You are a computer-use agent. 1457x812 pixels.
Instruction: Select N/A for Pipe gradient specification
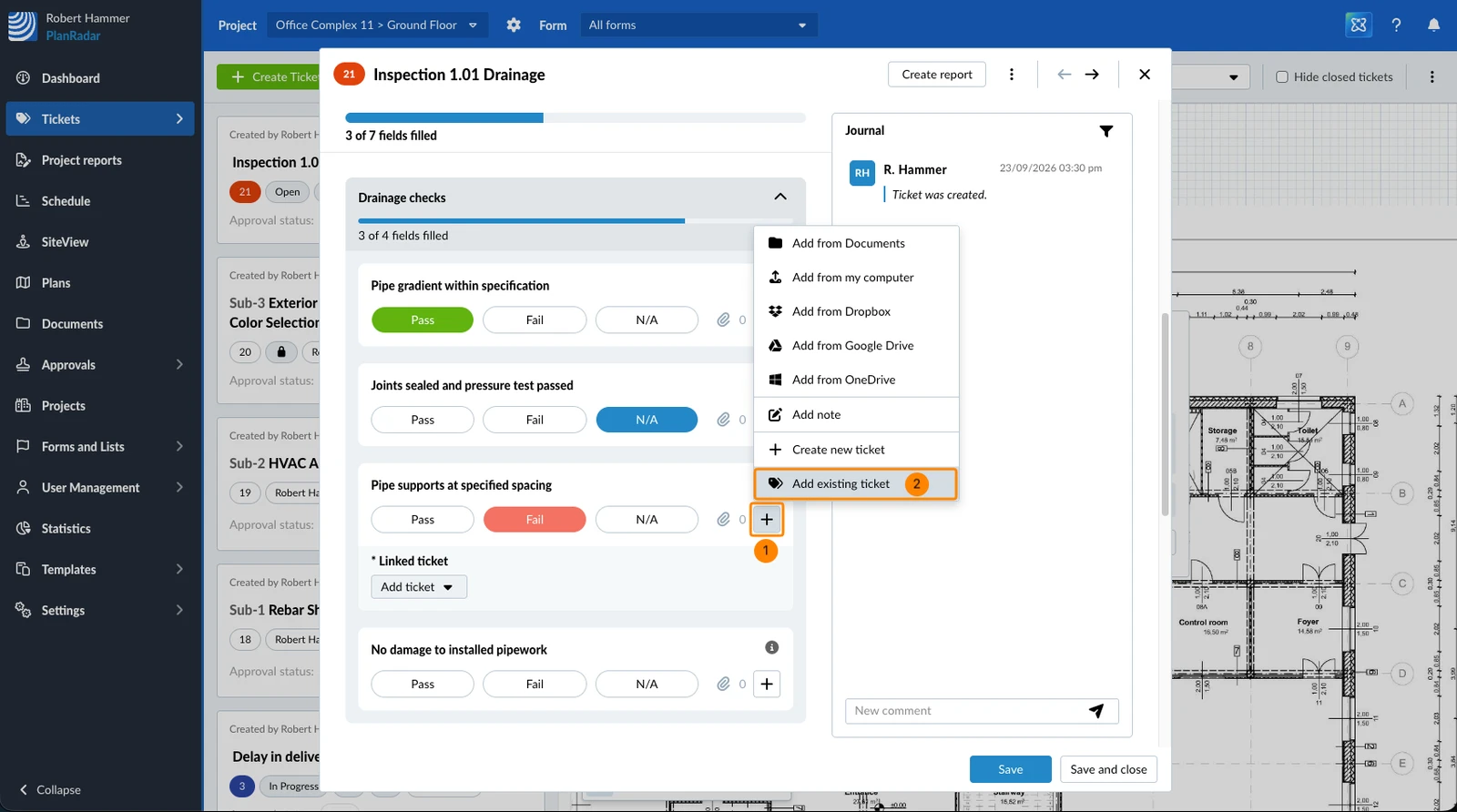click(x=647, y=320)
